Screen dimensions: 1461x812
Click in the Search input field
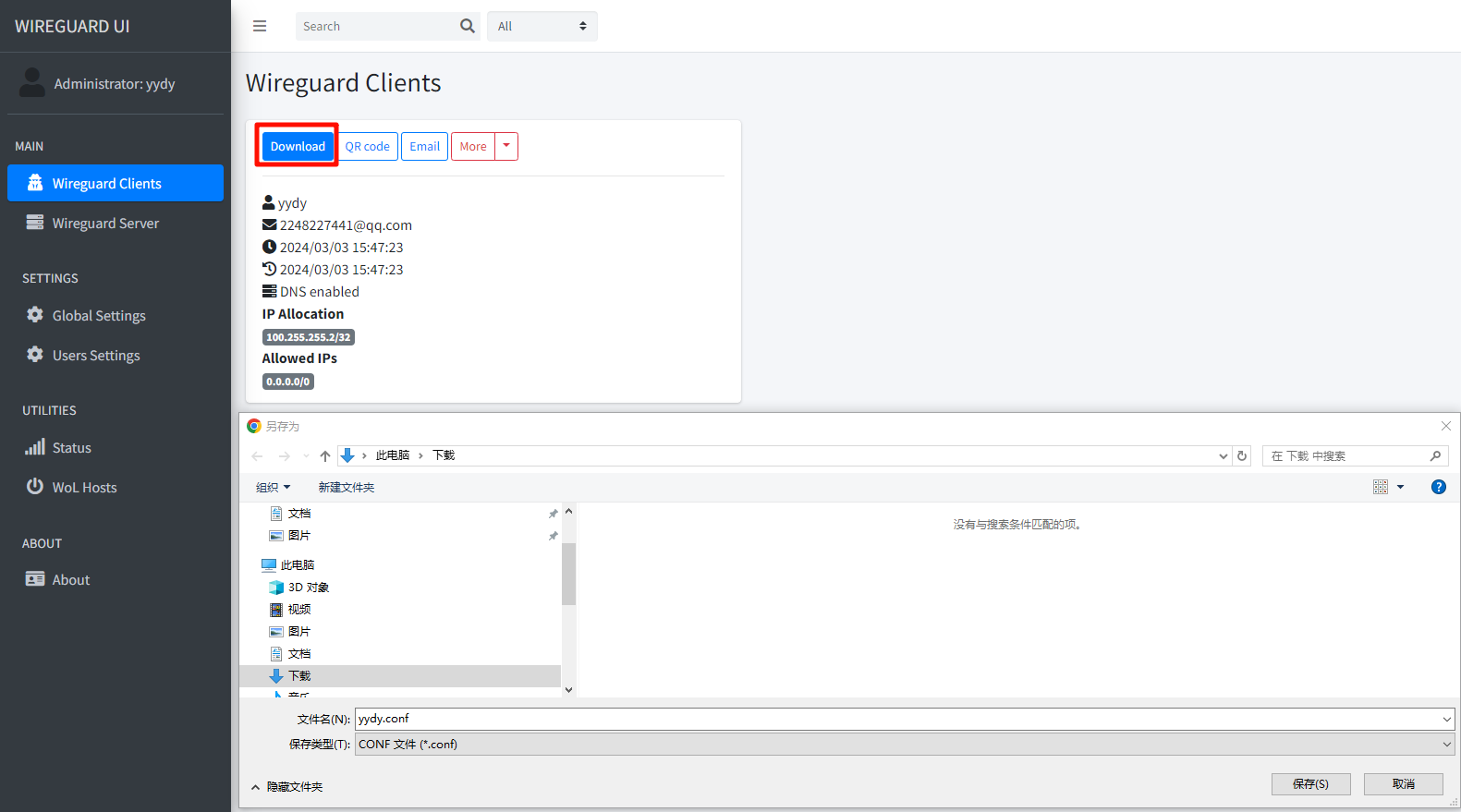point(375,26)
